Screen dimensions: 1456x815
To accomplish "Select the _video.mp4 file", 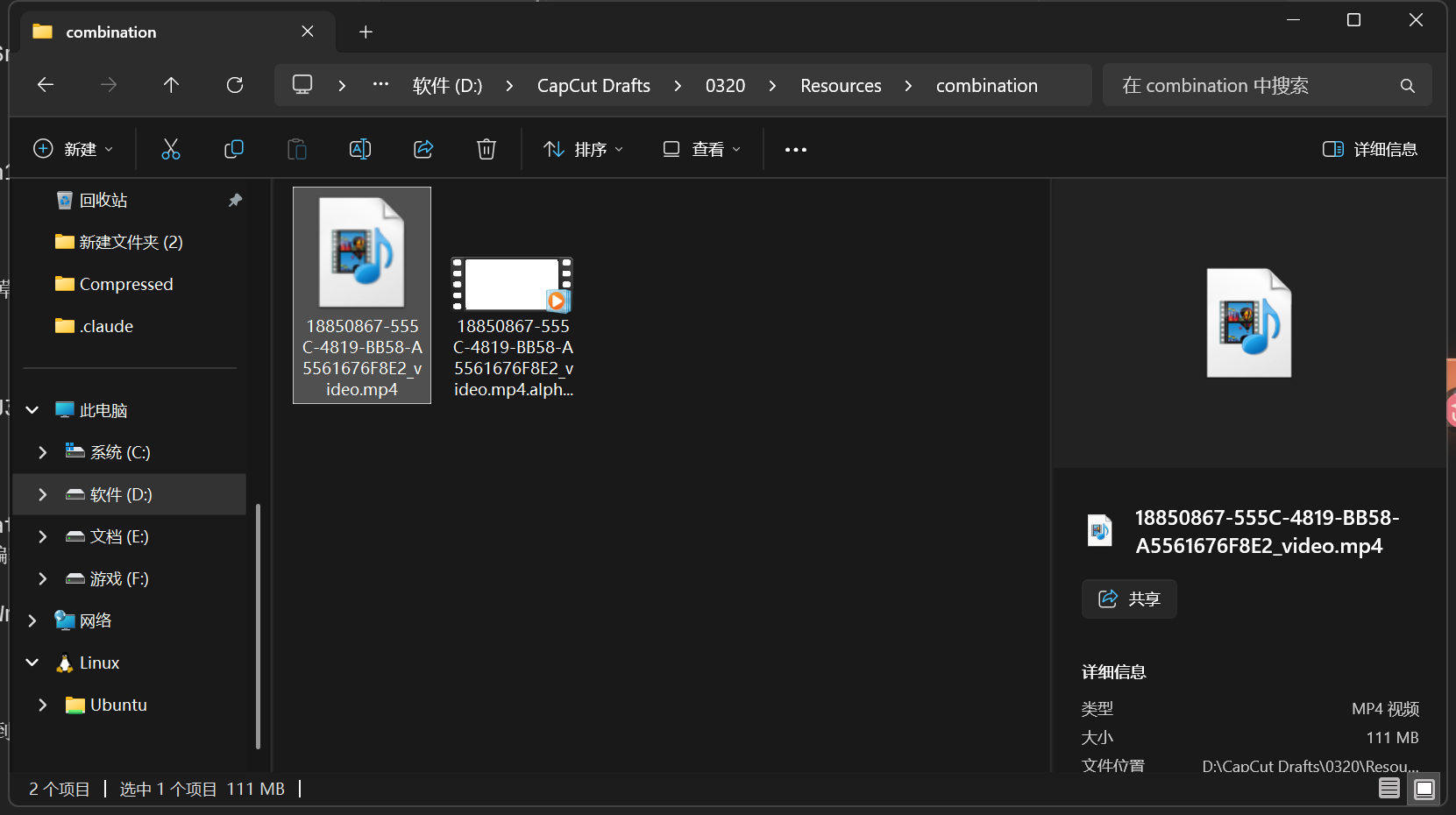I will pos(362,295).
